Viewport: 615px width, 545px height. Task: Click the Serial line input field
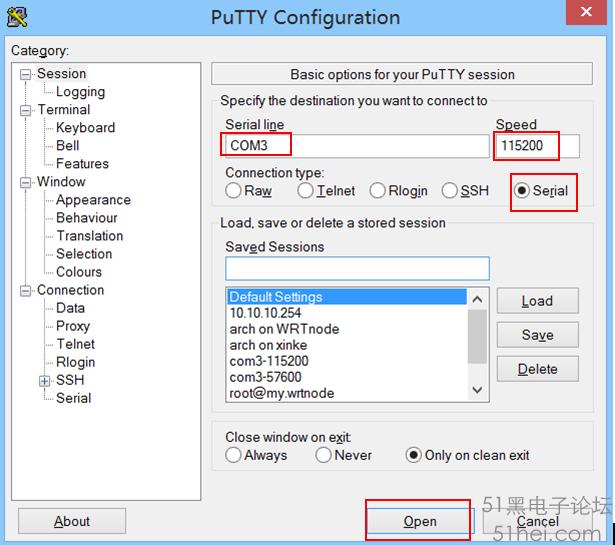tap(357, 146)
